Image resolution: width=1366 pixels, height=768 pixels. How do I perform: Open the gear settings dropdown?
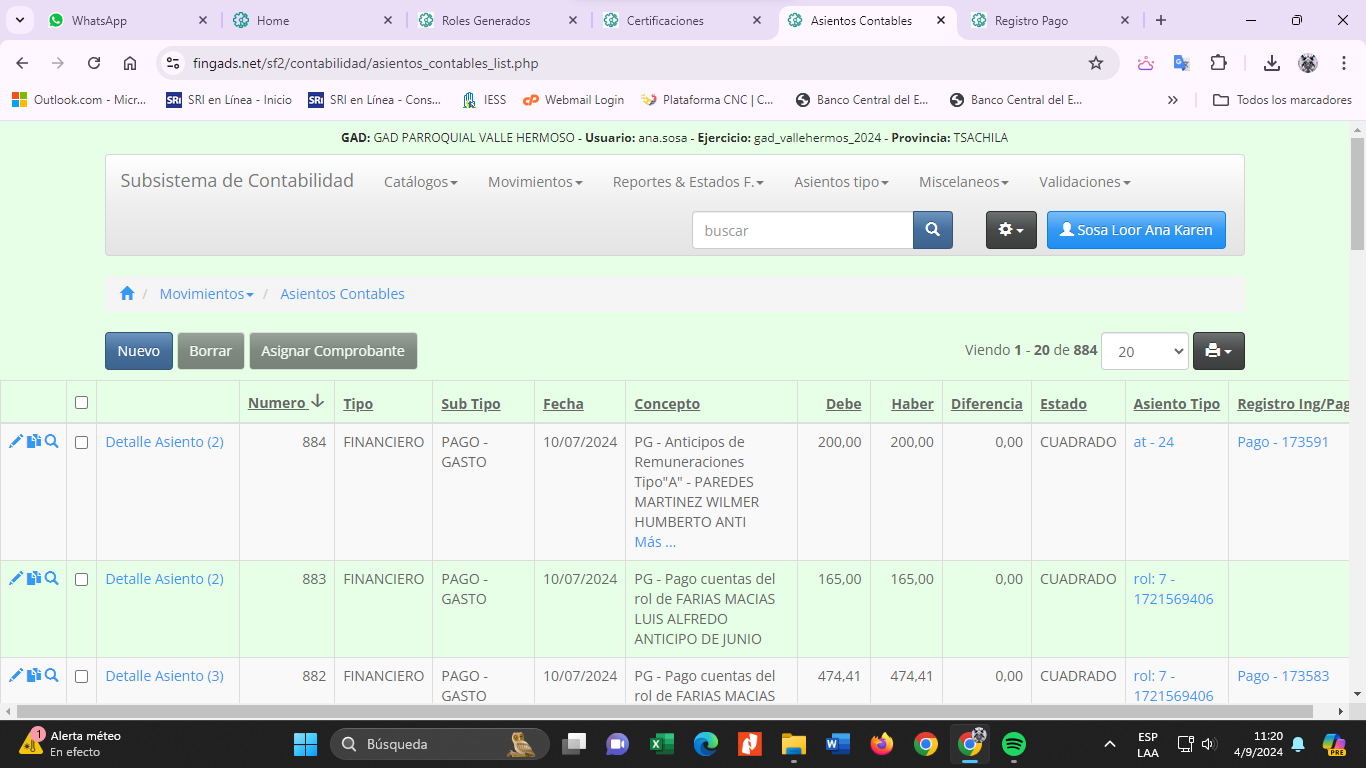(1011, 230)
